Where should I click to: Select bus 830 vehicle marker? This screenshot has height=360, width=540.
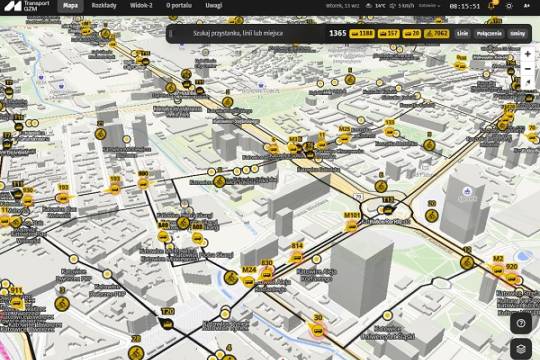point(267,275)
